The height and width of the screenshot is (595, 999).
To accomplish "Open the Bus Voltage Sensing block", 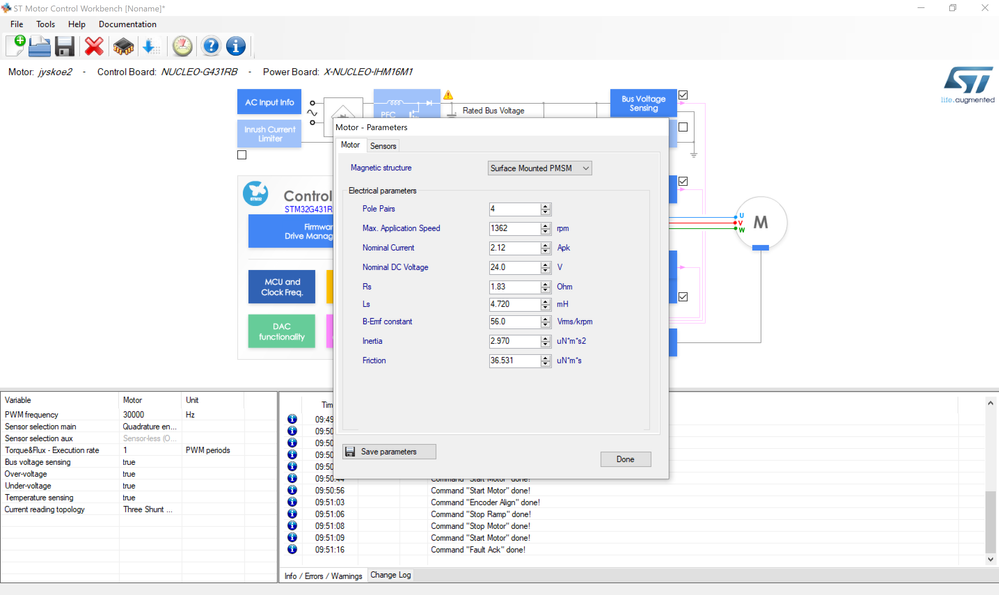I will point(643,103).
